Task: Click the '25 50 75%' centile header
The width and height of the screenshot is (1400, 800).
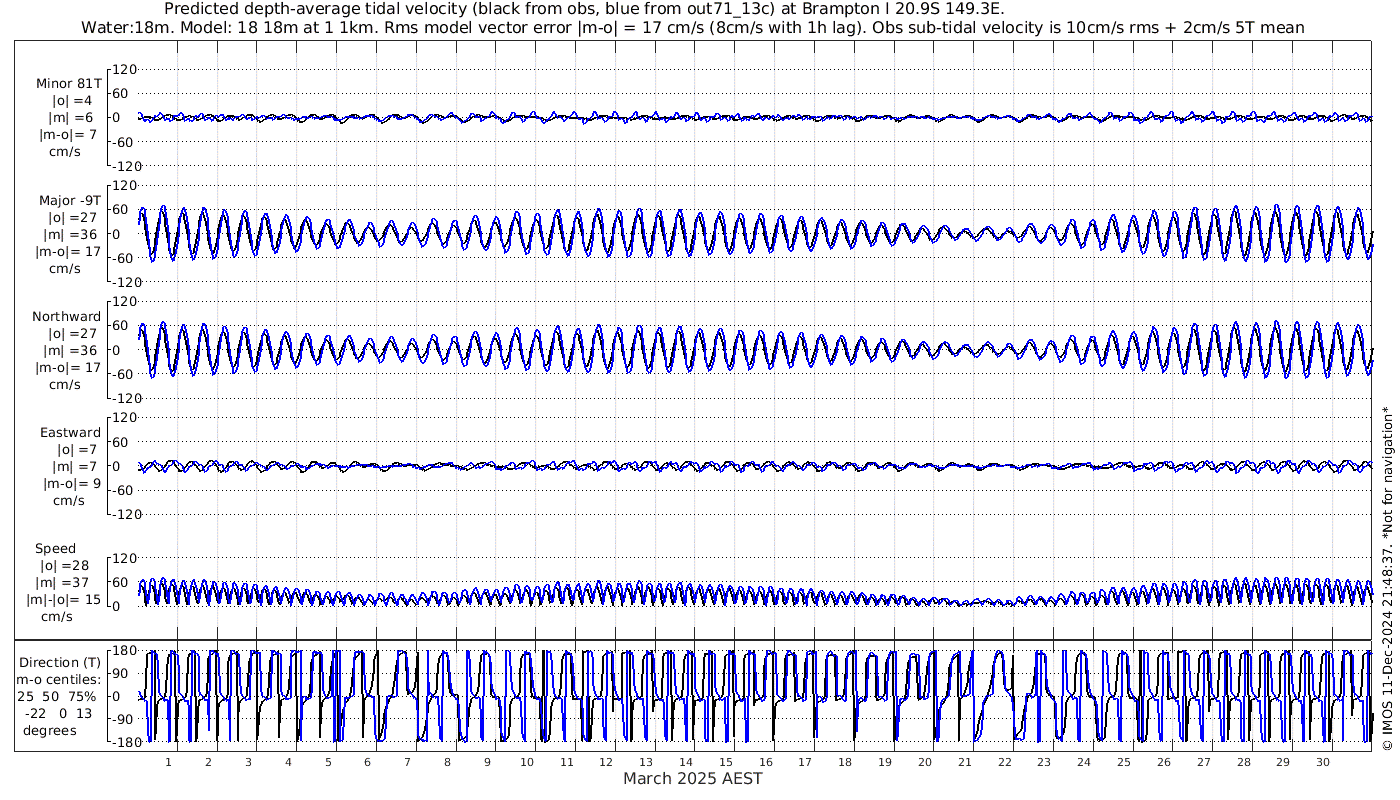Action: (x=56, y=696)
